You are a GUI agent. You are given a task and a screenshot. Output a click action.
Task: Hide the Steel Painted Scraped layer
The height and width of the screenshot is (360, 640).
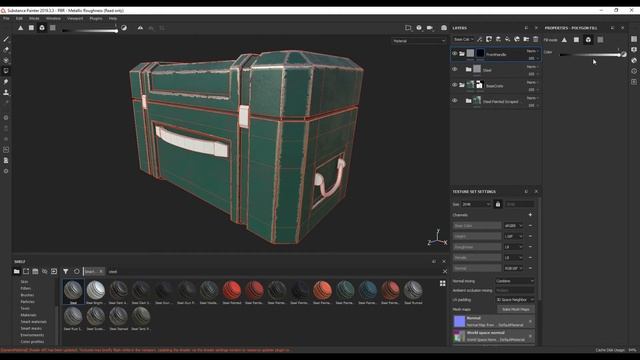[455, 101]
